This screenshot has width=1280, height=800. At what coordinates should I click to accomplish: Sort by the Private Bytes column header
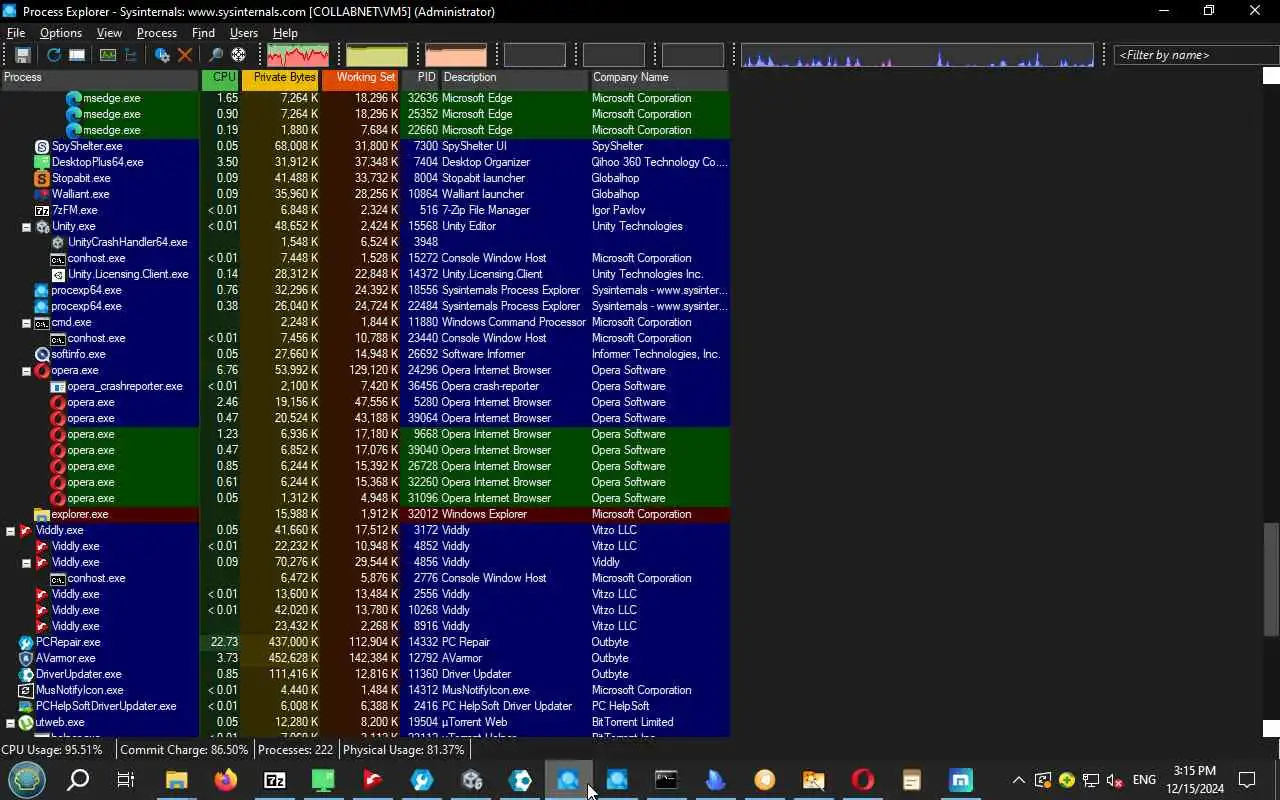click(281, 78)
